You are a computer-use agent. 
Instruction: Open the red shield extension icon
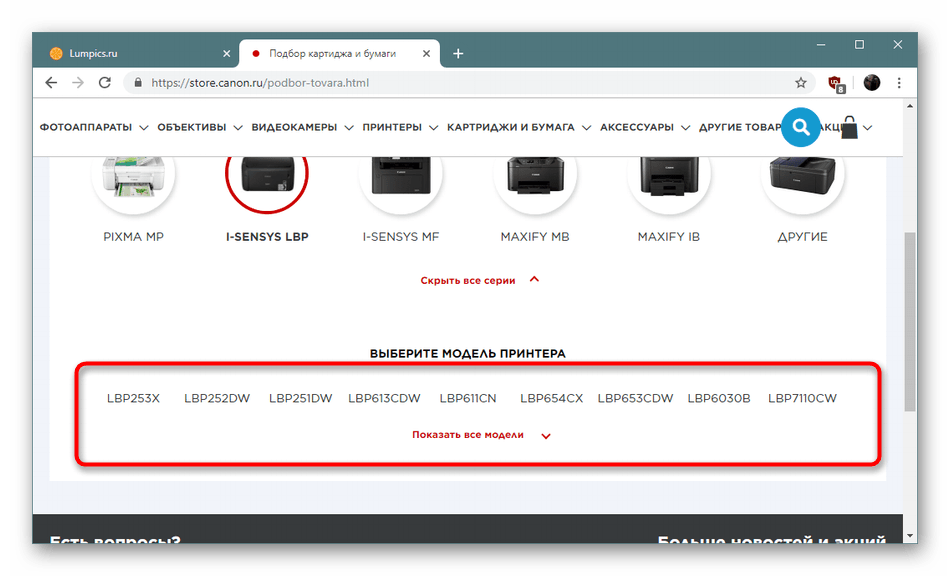click(x=836, y=84)
